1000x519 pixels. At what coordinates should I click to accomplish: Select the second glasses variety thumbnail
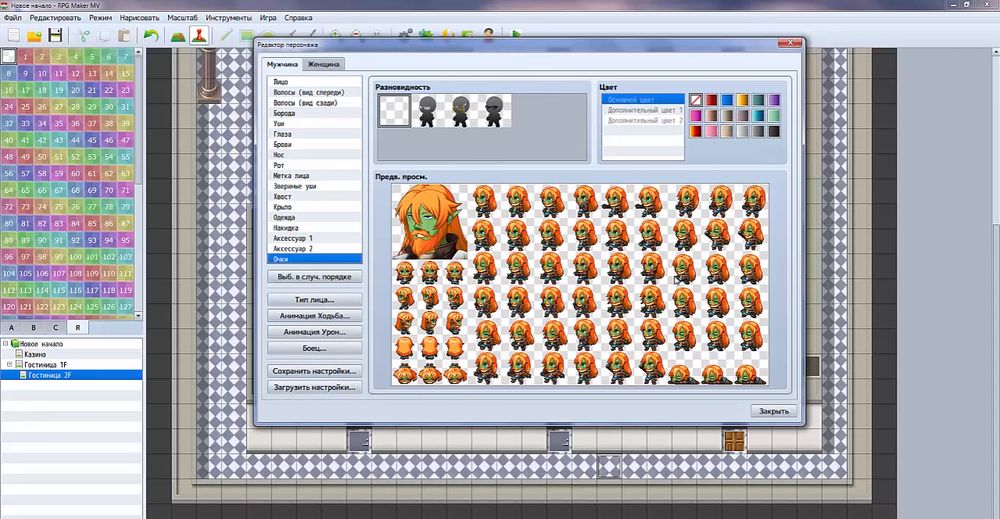[427, 110]
